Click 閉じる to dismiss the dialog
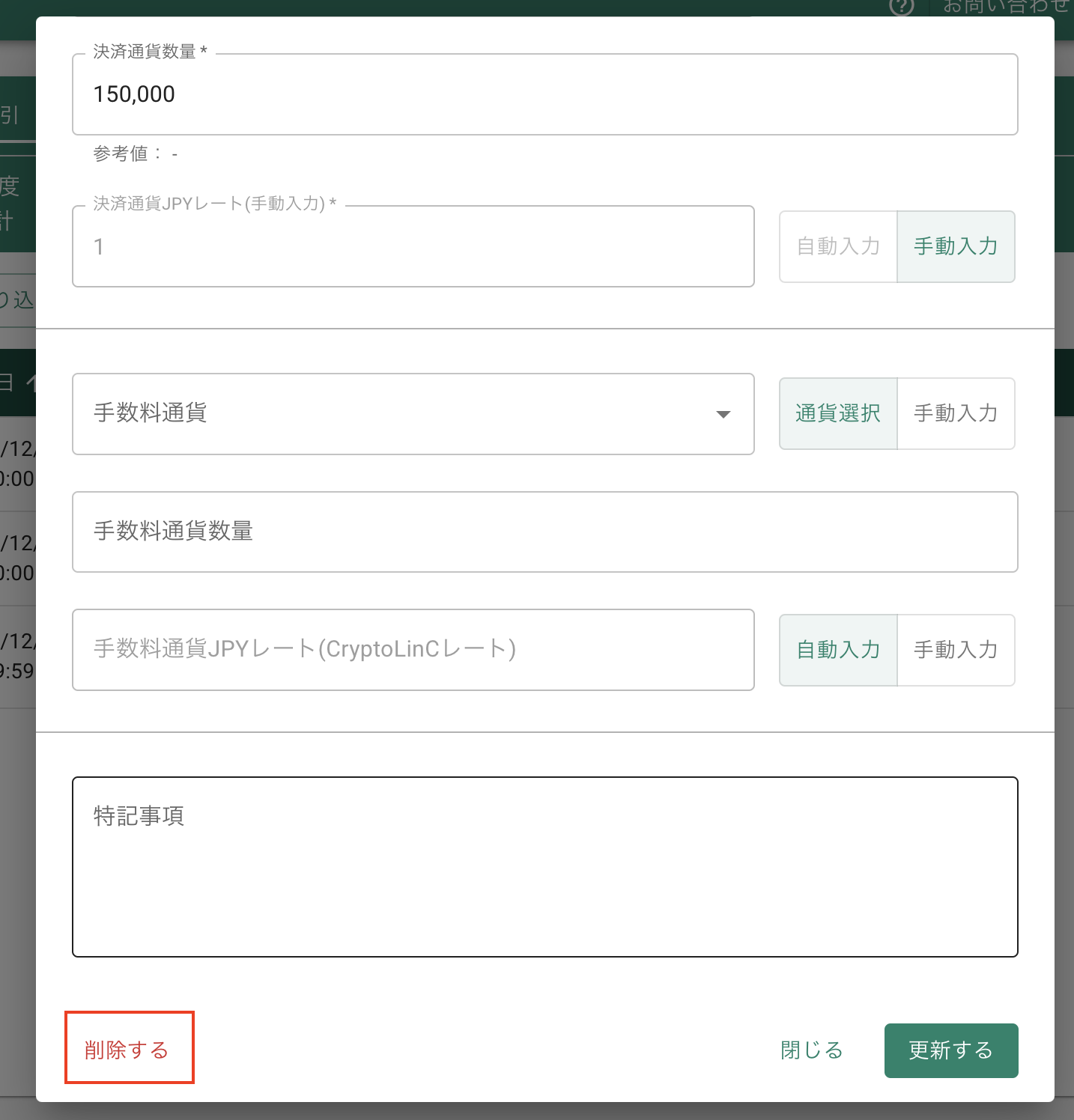Screen dimensions: 1074x1120 [812, 1050]
